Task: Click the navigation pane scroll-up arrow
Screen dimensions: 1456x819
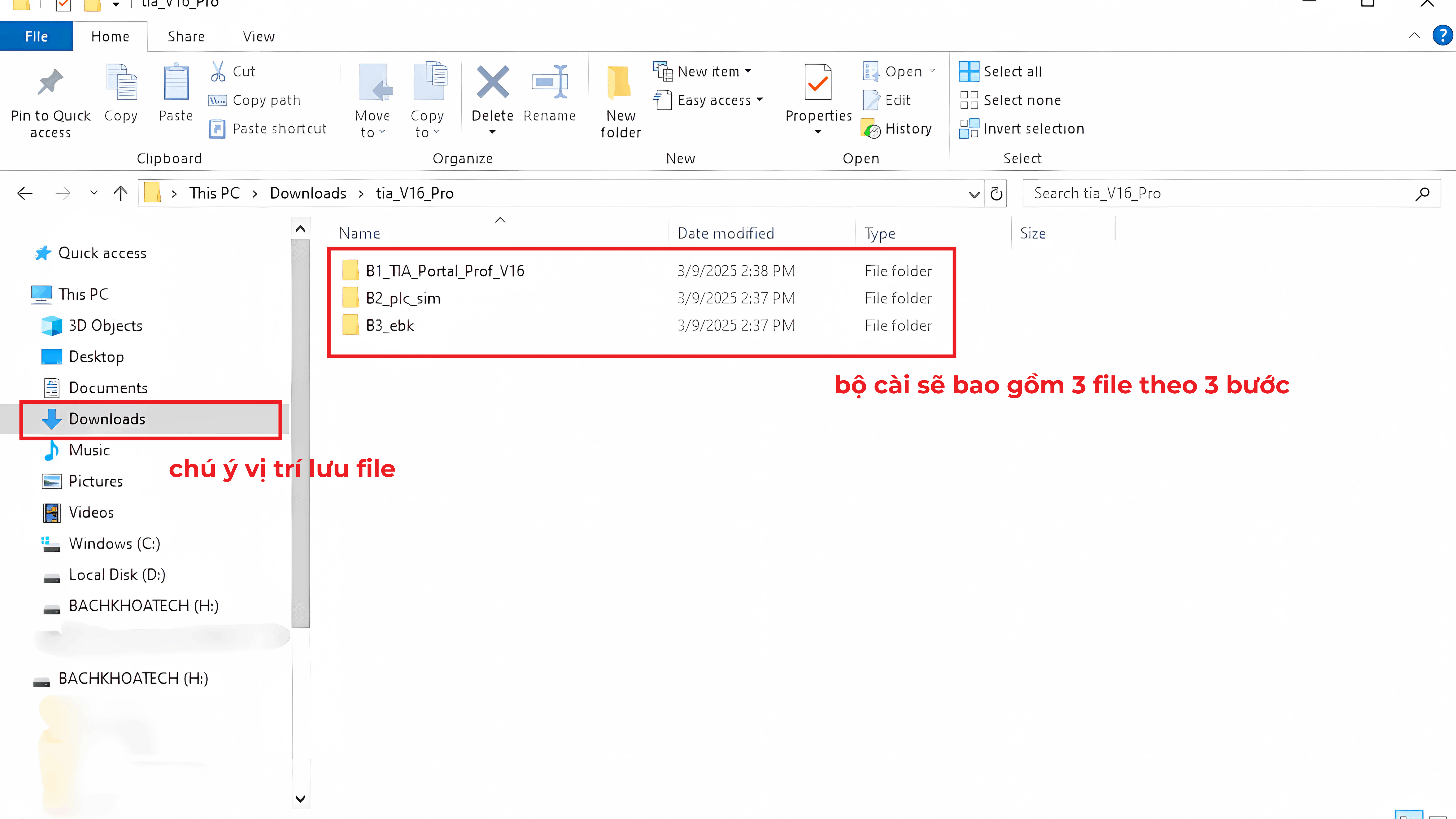Action: (300, 228)
